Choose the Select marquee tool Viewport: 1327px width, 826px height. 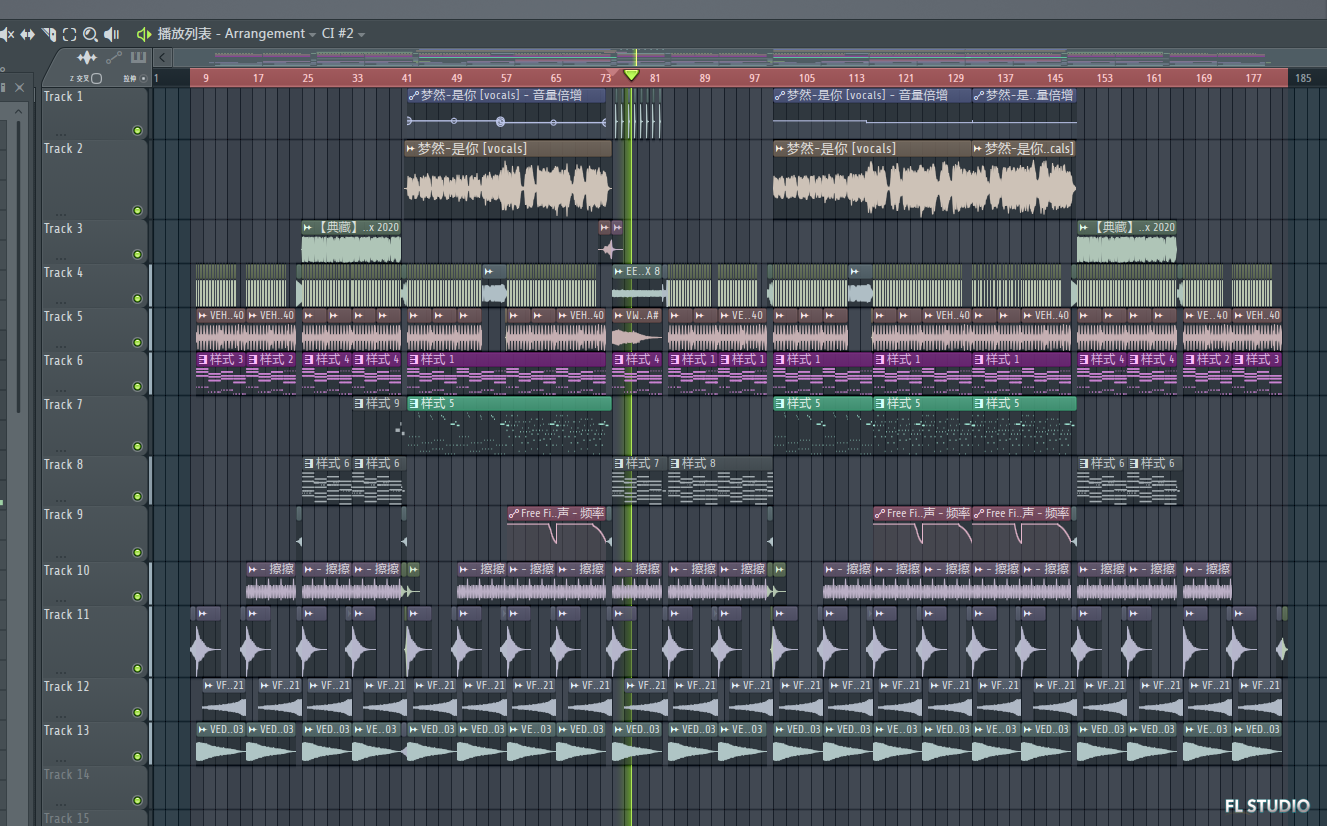70,34
